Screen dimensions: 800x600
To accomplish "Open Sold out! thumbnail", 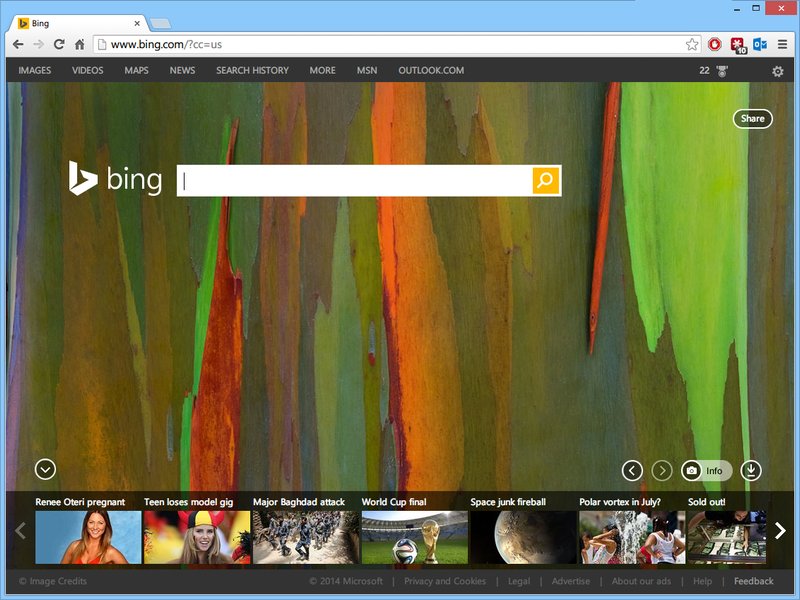I will [x=727, y=537].
